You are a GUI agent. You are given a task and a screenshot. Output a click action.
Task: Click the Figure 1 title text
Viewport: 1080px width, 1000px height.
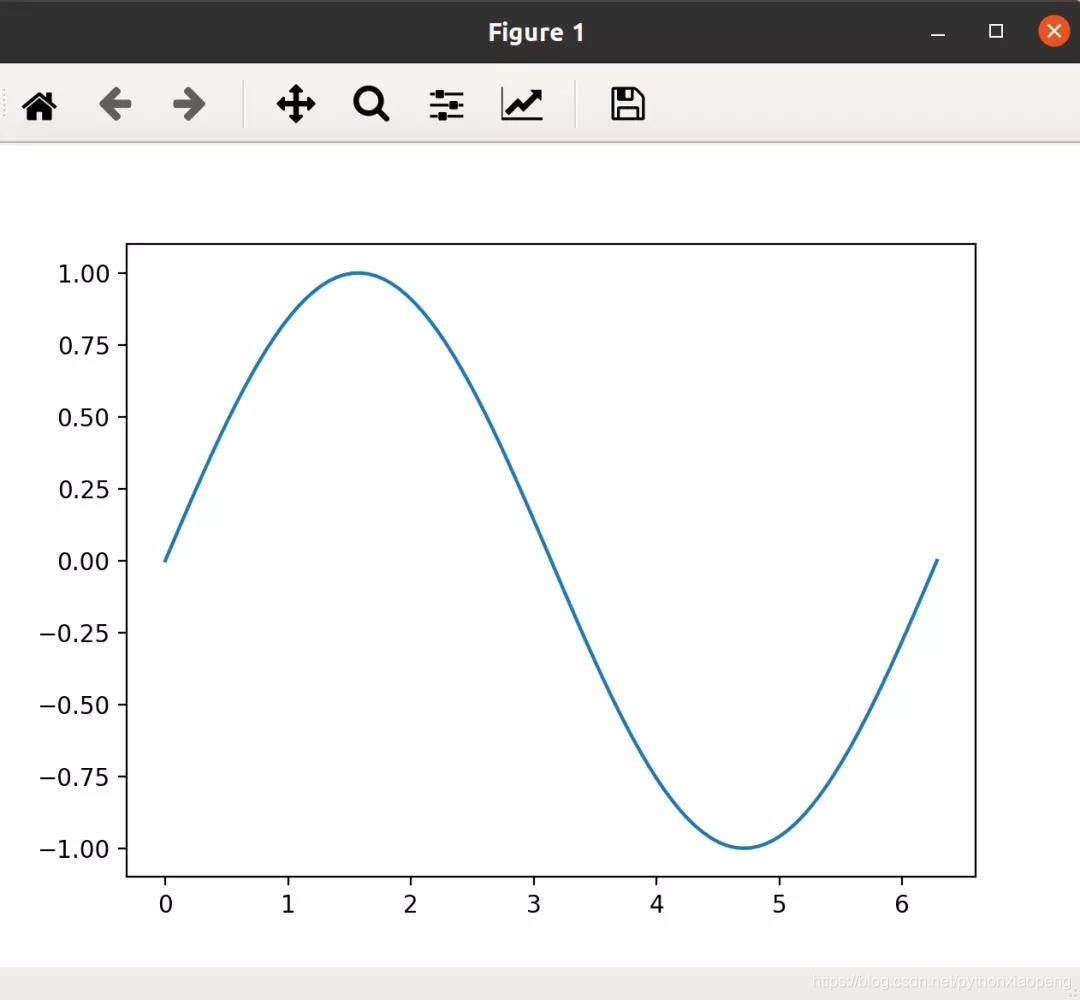536,32
